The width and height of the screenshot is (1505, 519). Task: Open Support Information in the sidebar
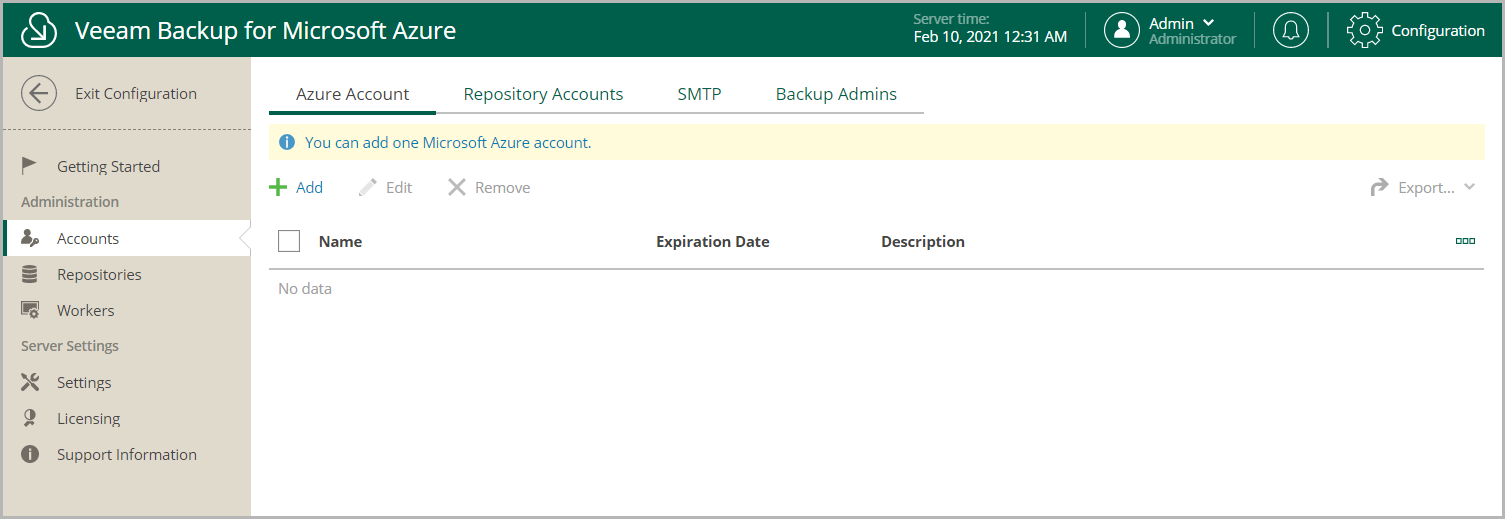pos(126,454)
